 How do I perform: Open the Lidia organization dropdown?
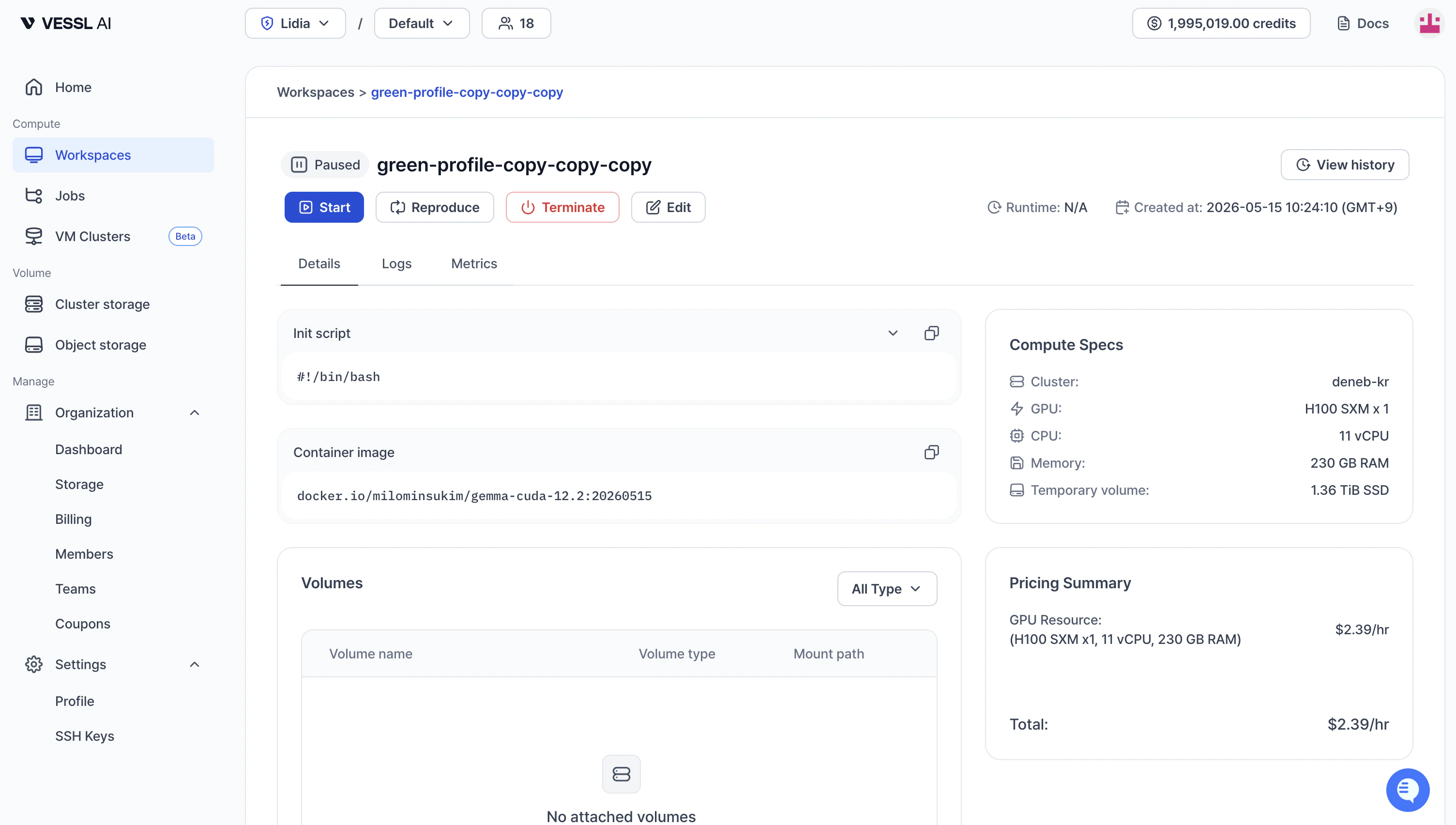(x=295, y=23)
